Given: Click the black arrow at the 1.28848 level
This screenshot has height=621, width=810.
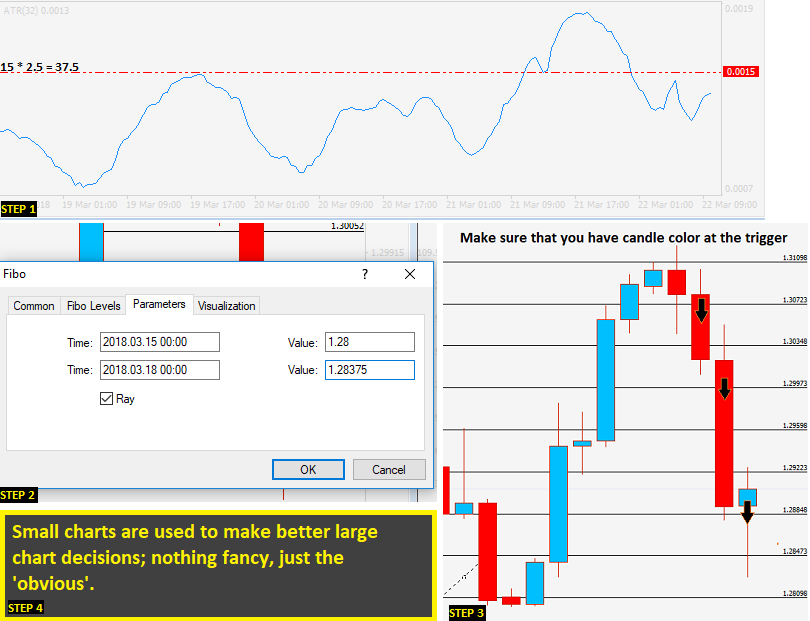Looking at the screenshot, I should click(747, 511).
